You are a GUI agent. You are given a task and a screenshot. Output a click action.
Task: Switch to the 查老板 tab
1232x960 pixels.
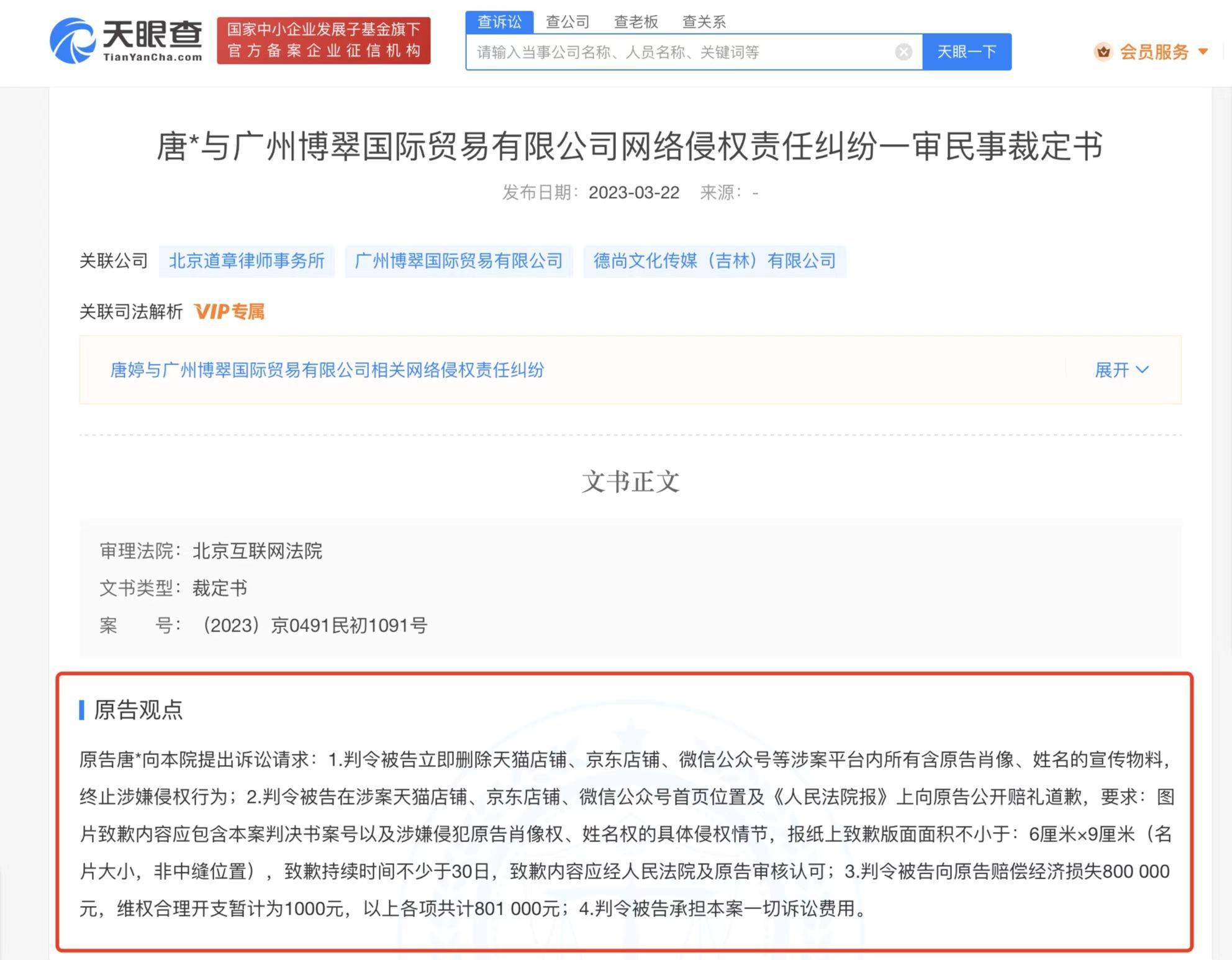coord(635,22)
